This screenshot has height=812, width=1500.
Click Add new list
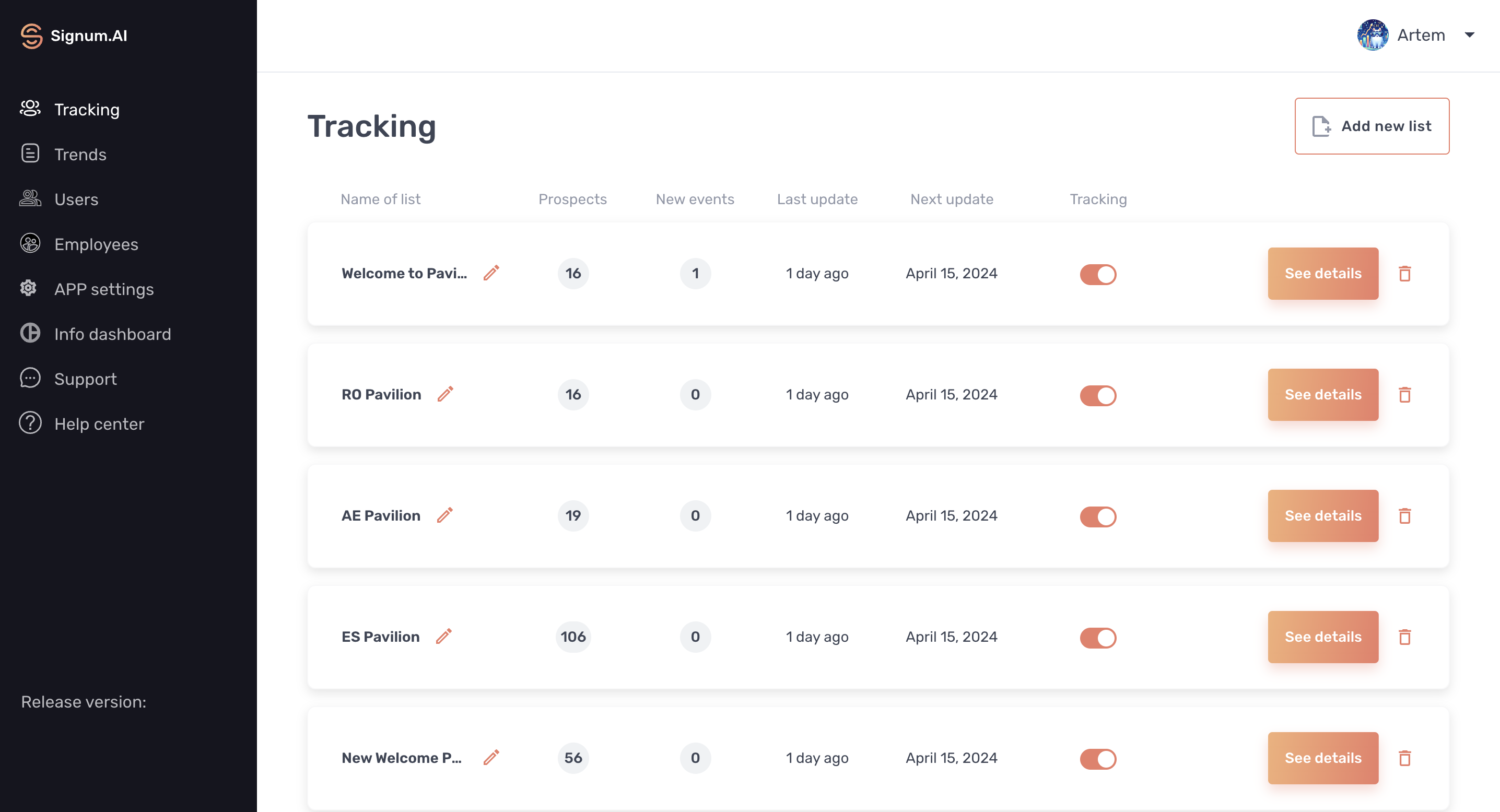coord(1372,126)
